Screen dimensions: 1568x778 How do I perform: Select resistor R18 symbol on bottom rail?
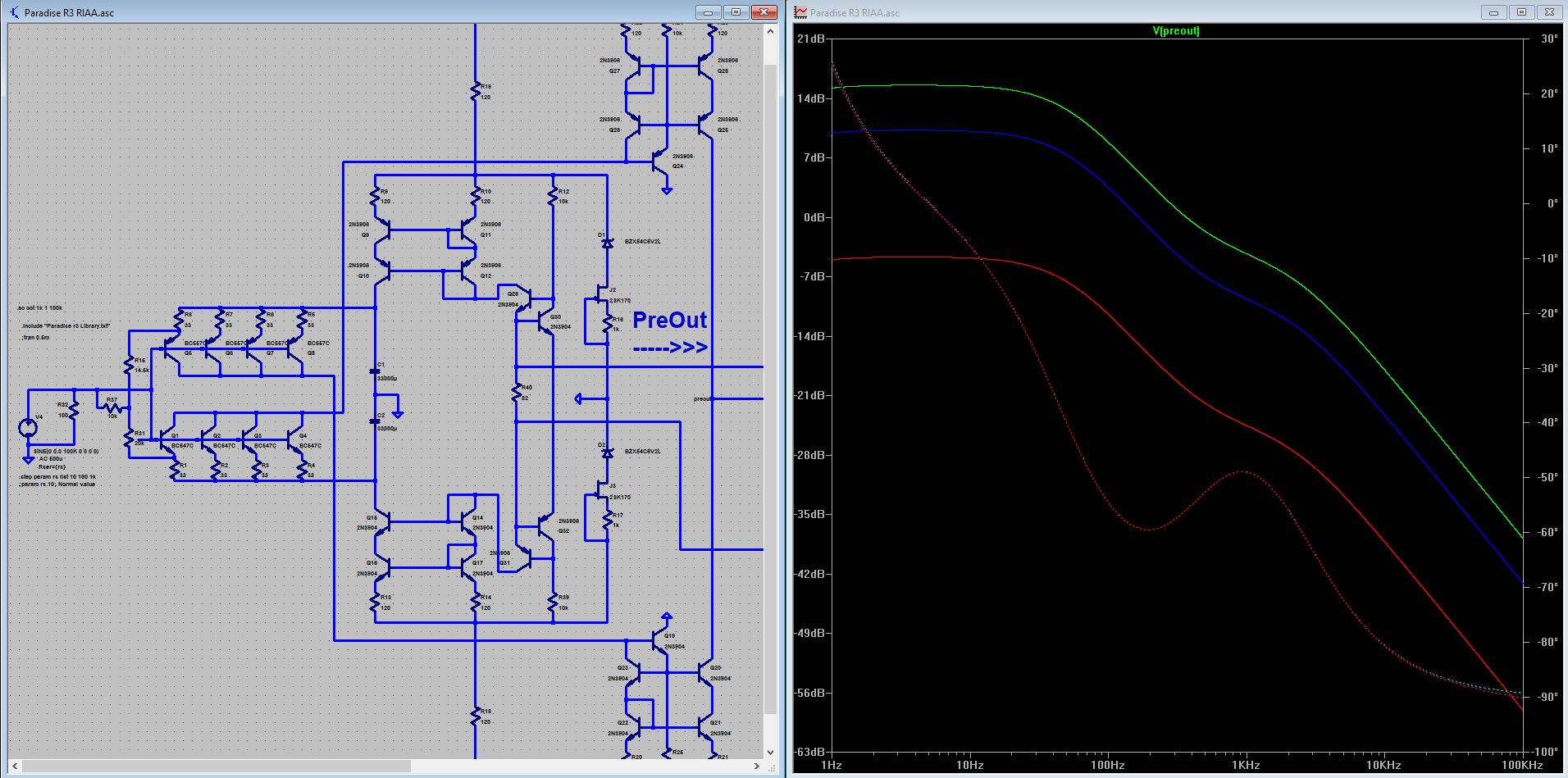coord(475,716)
